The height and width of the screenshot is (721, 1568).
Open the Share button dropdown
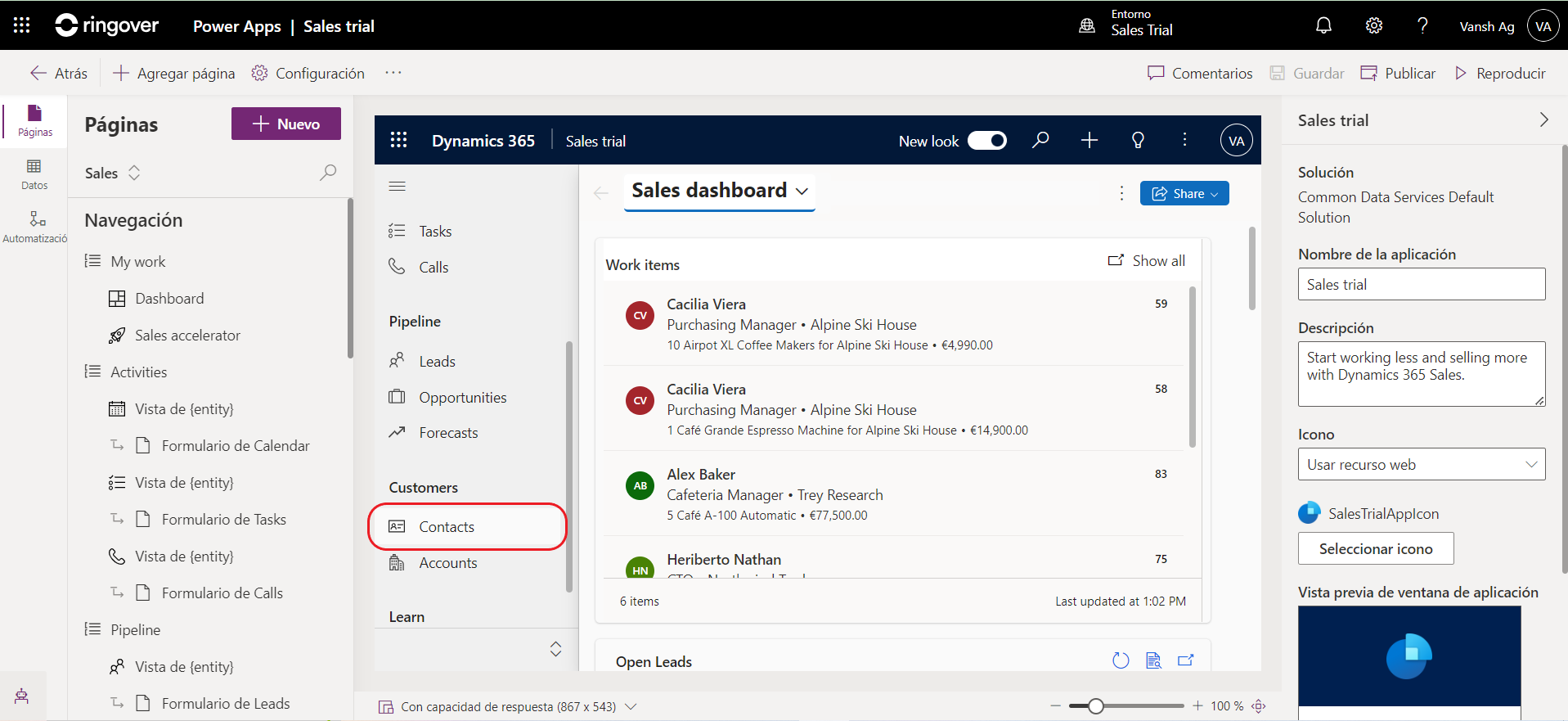click(x=1184, y=193)
